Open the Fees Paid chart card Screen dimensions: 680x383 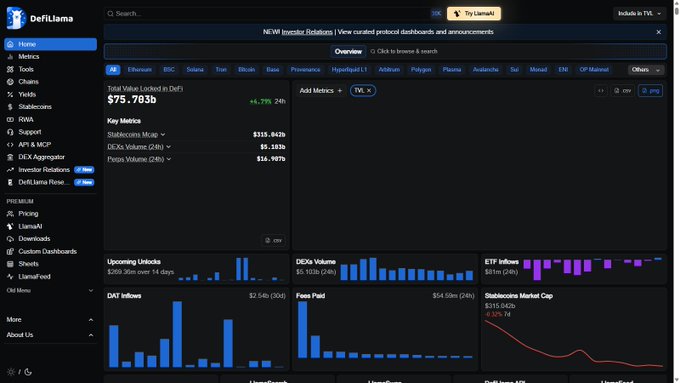pyautogui.click(x=385, y=329)
